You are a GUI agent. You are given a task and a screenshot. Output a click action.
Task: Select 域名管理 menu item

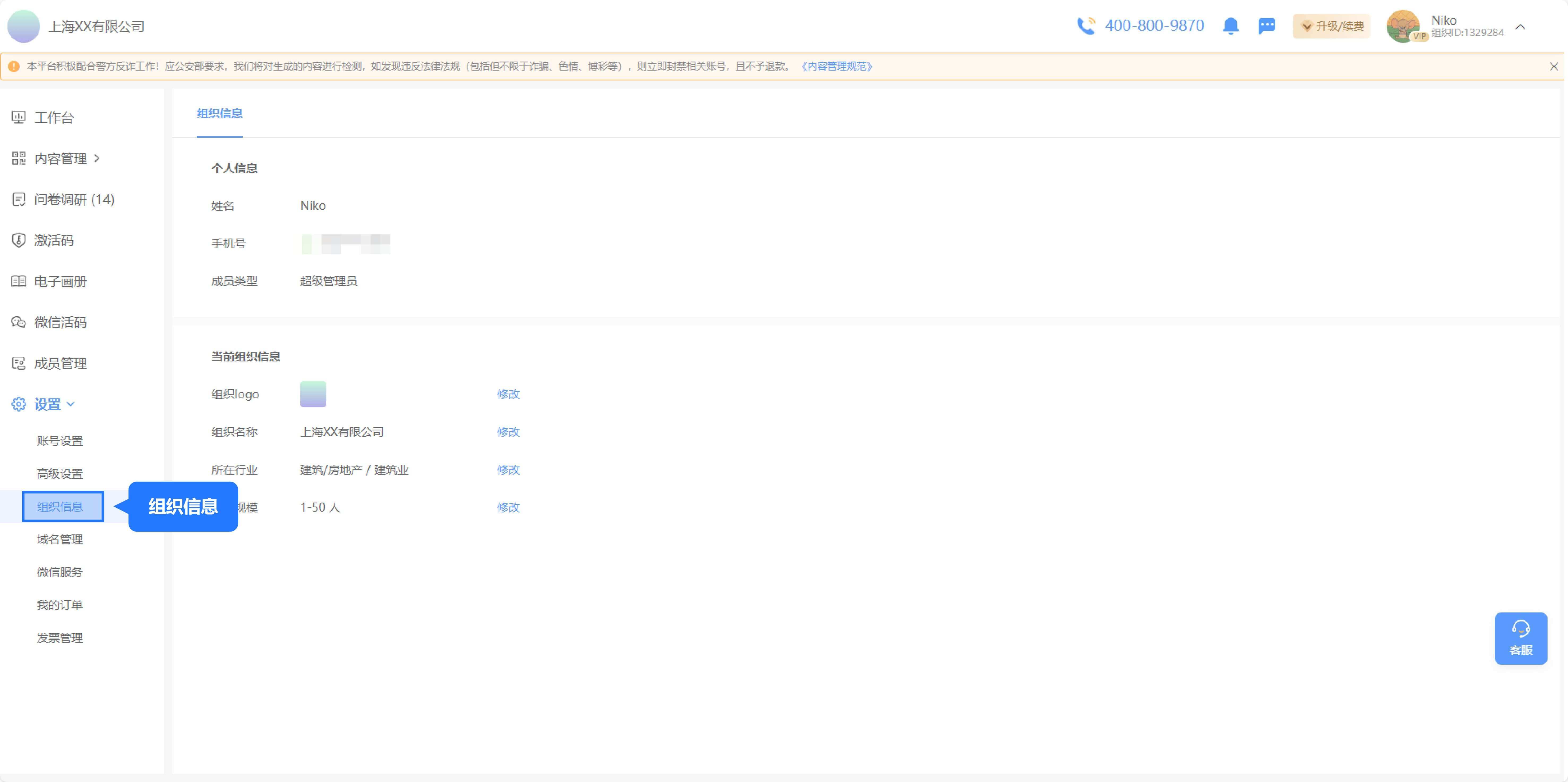click(60, 539)
